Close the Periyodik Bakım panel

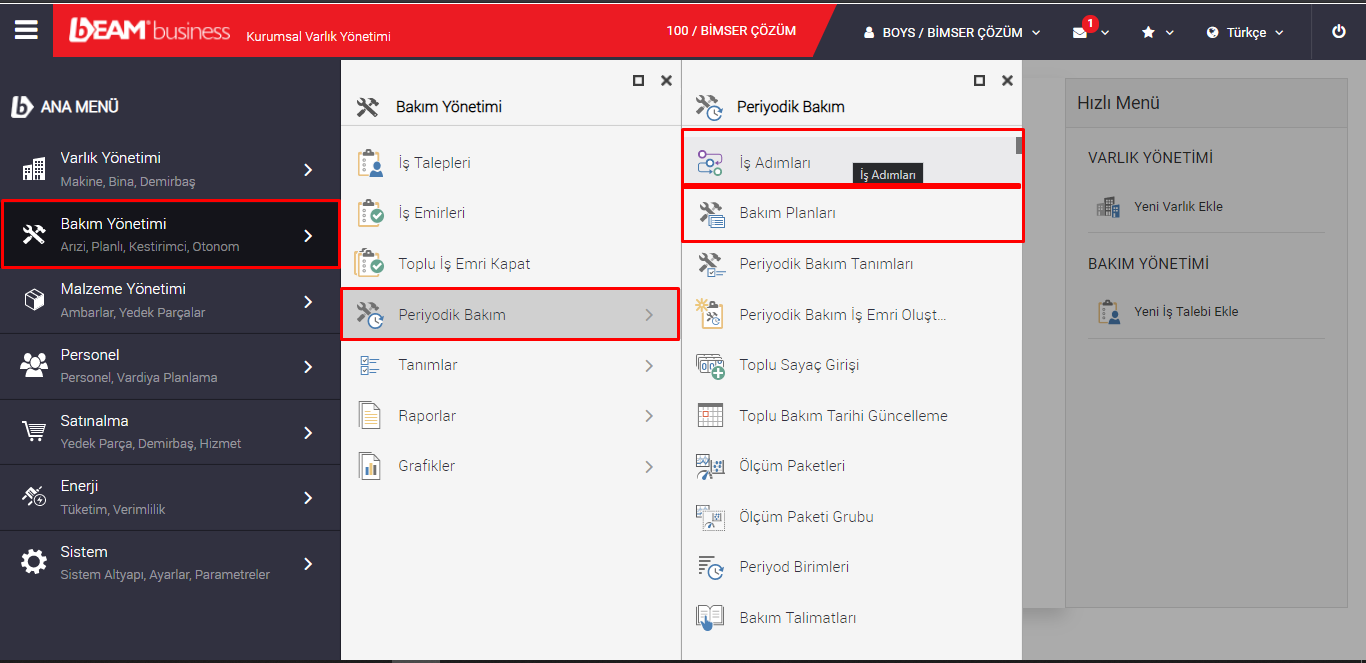pos(1007,81)
